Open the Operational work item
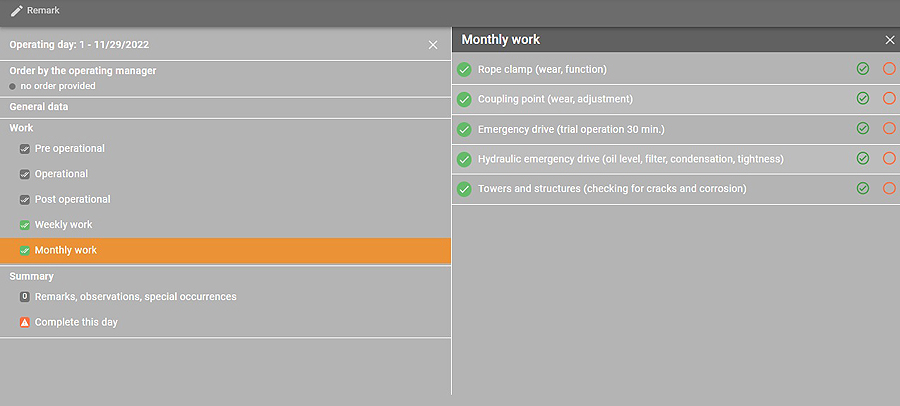 [61, 174]
